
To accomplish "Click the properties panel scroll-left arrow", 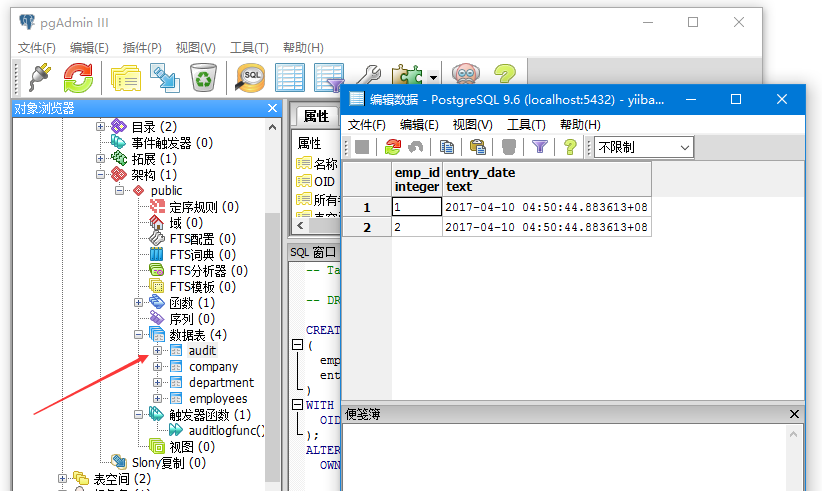I will 300,225.
